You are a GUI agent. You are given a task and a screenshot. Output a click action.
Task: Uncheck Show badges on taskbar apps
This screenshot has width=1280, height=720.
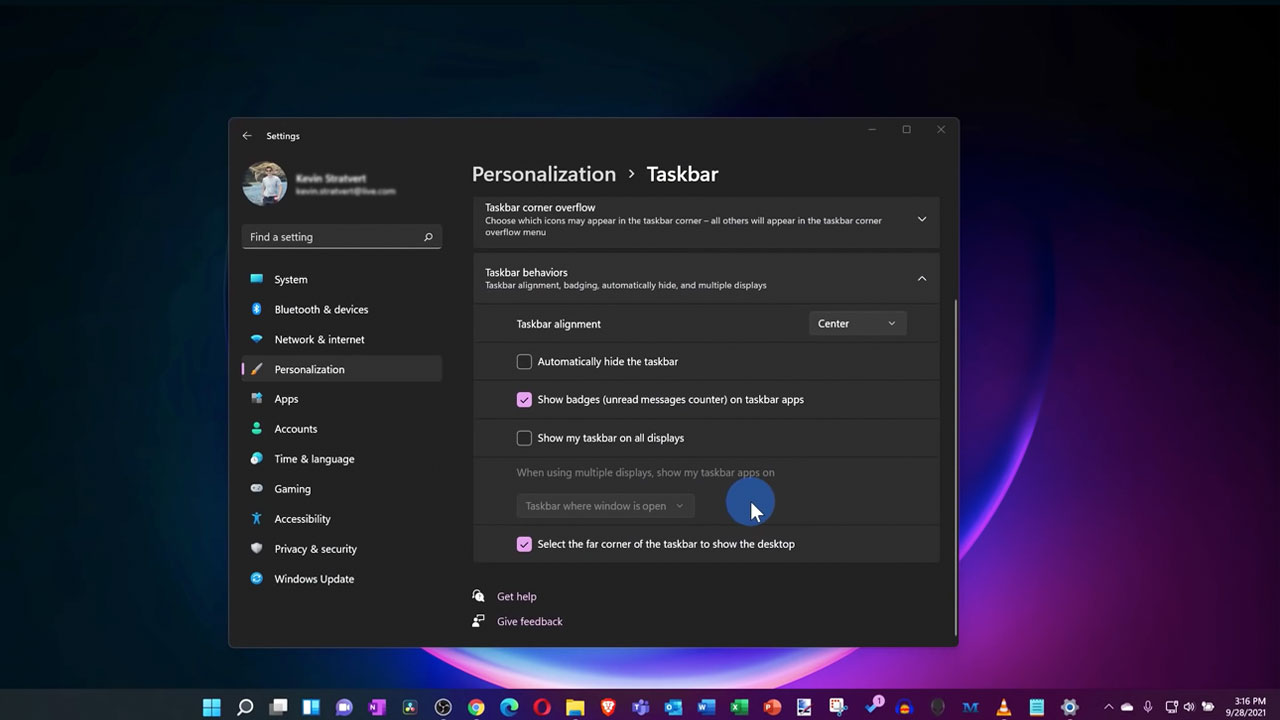(524, 399)
